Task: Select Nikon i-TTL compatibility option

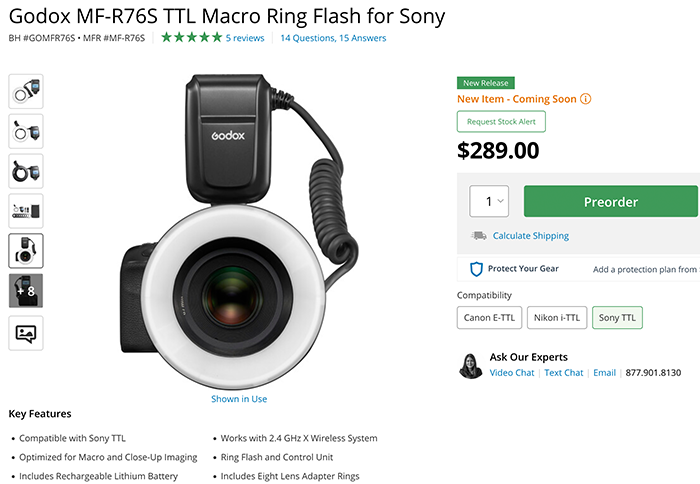Action: pyautogui.click(x=557, y=317)
